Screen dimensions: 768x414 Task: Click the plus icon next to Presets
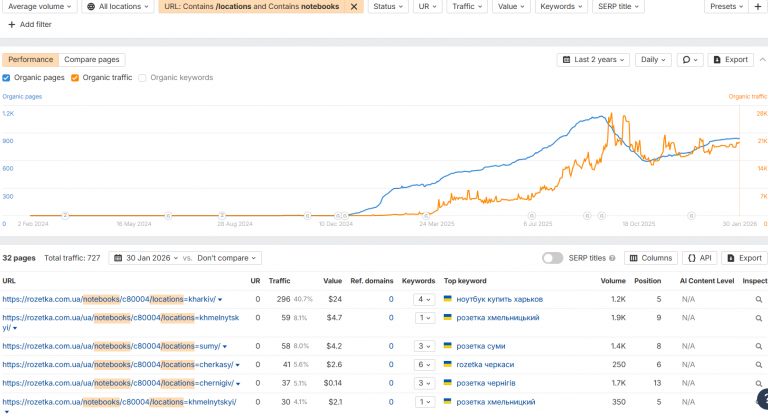757,6
